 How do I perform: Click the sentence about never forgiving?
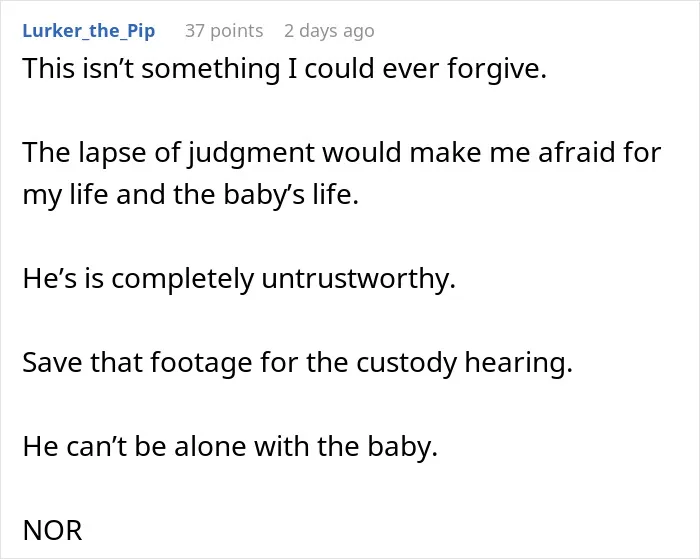284,68
